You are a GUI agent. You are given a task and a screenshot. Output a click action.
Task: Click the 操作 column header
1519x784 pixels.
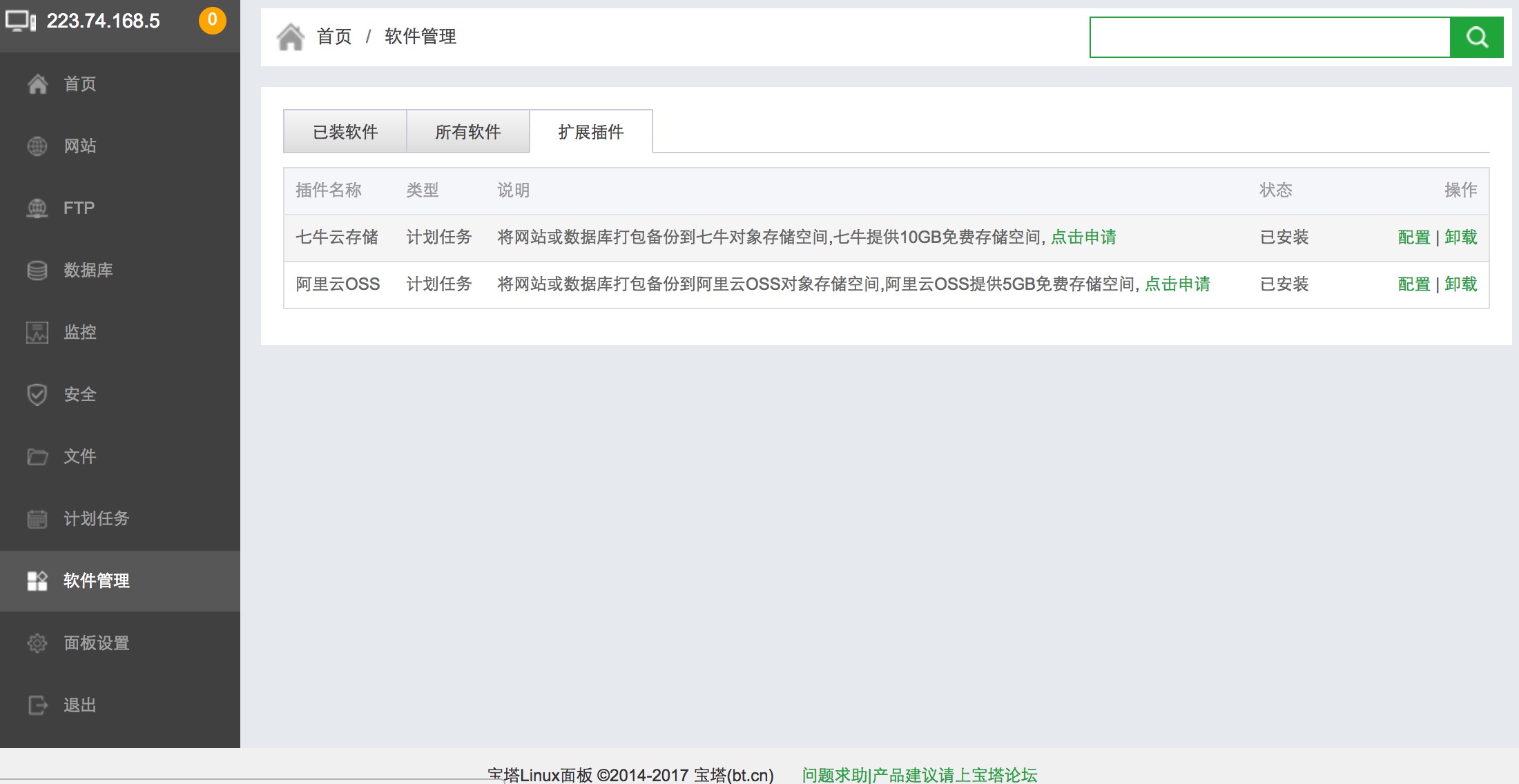coord(1461,190)
